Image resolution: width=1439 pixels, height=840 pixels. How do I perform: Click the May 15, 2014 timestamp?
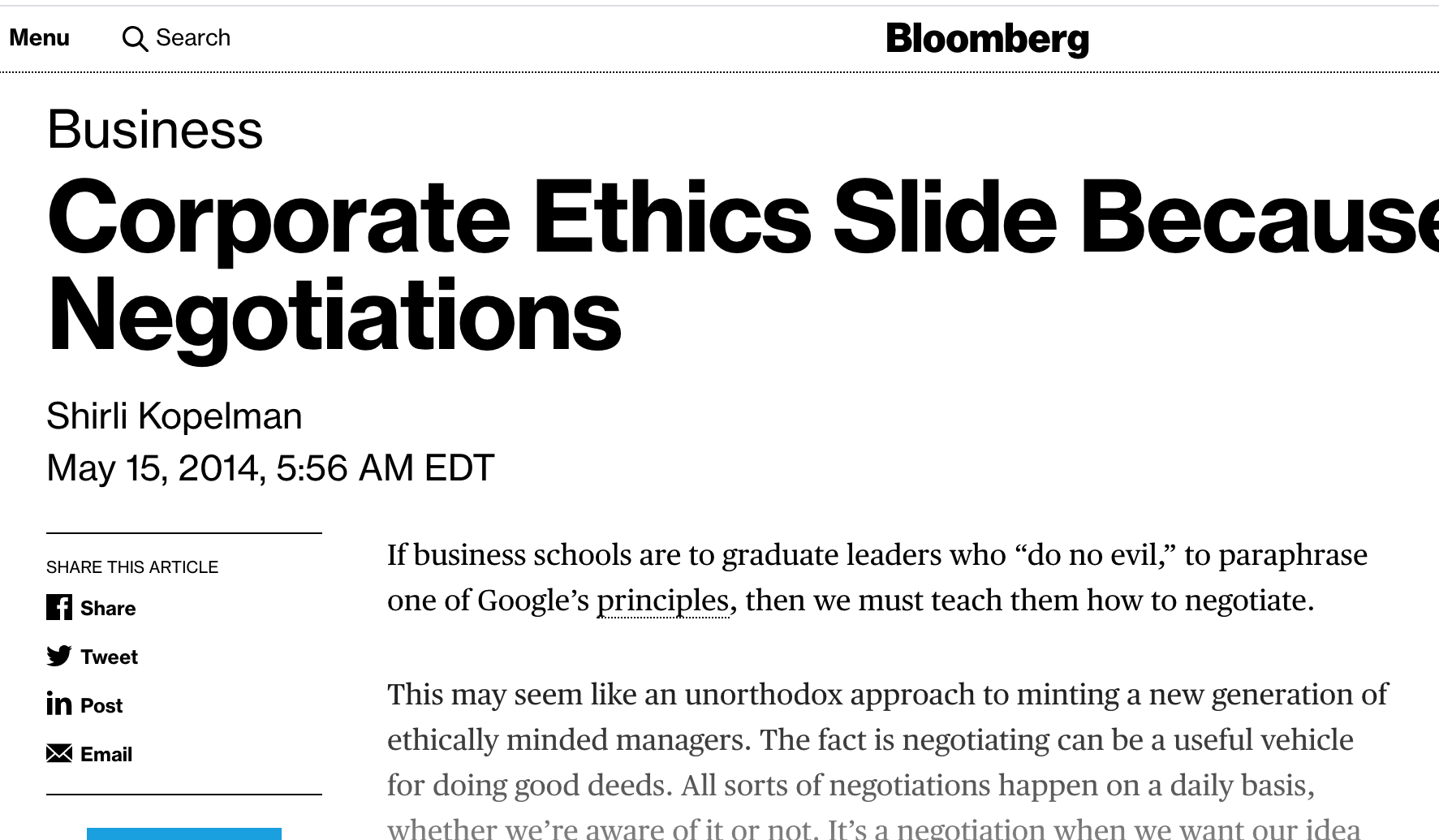tap(270, 468)
